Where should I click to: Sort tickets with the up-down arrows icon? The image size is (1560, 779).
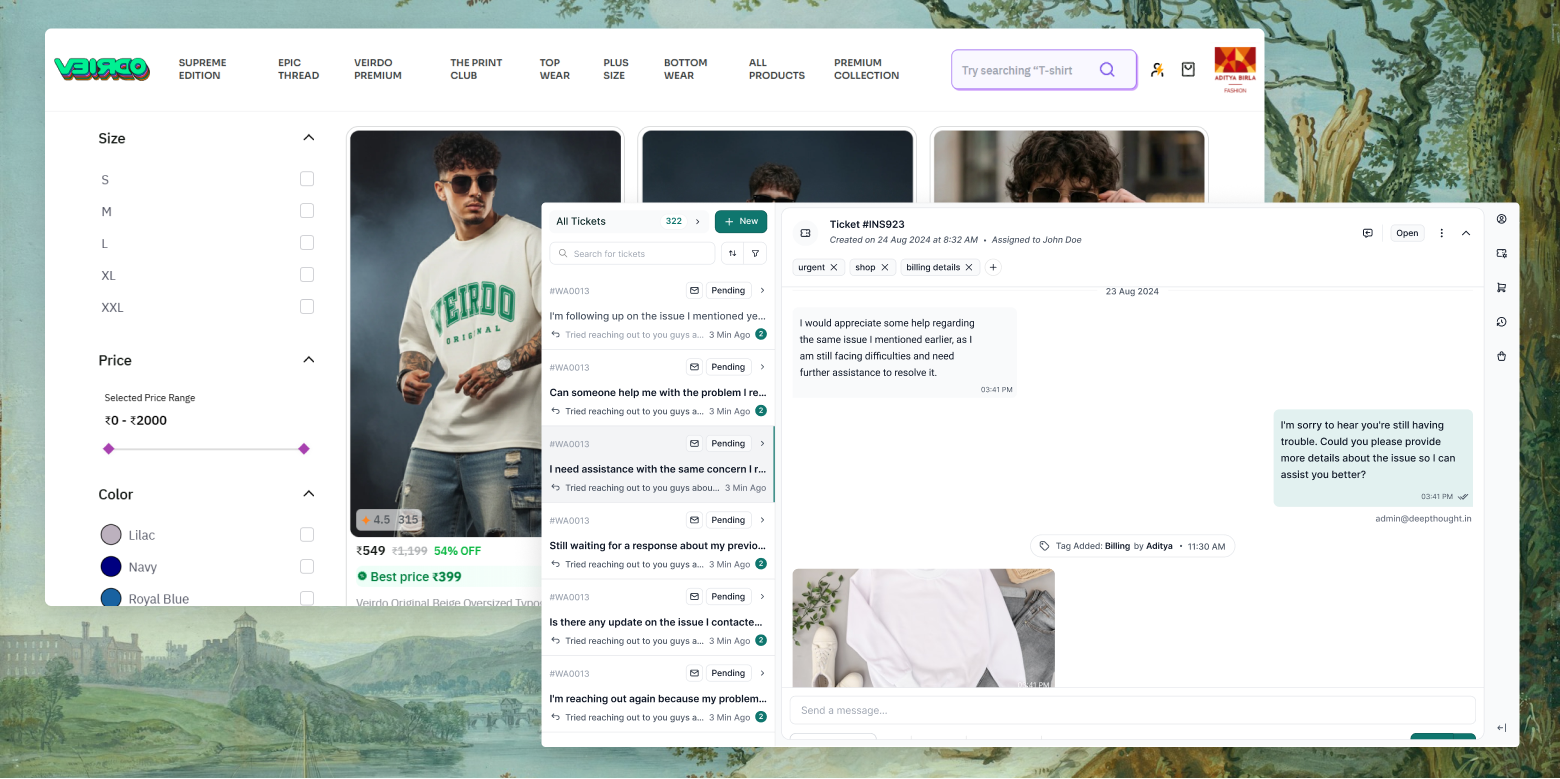732,254
